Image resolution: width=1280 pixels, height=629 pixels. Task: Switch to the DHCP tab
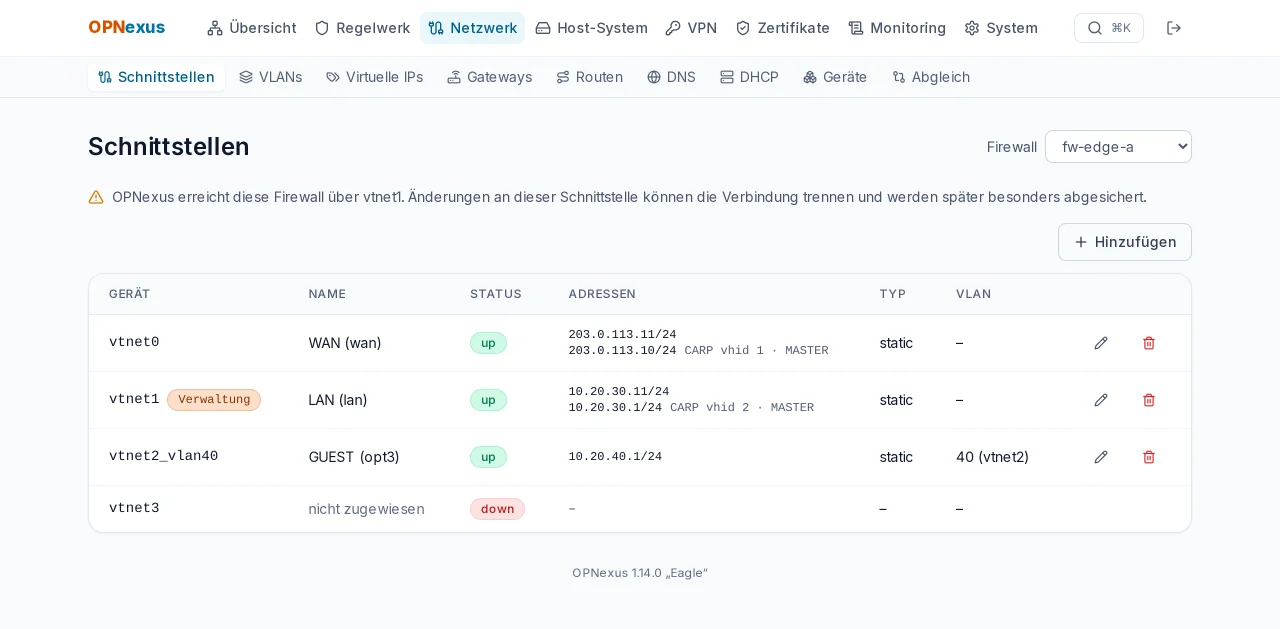pyautogui.click(x=749, y=77)
